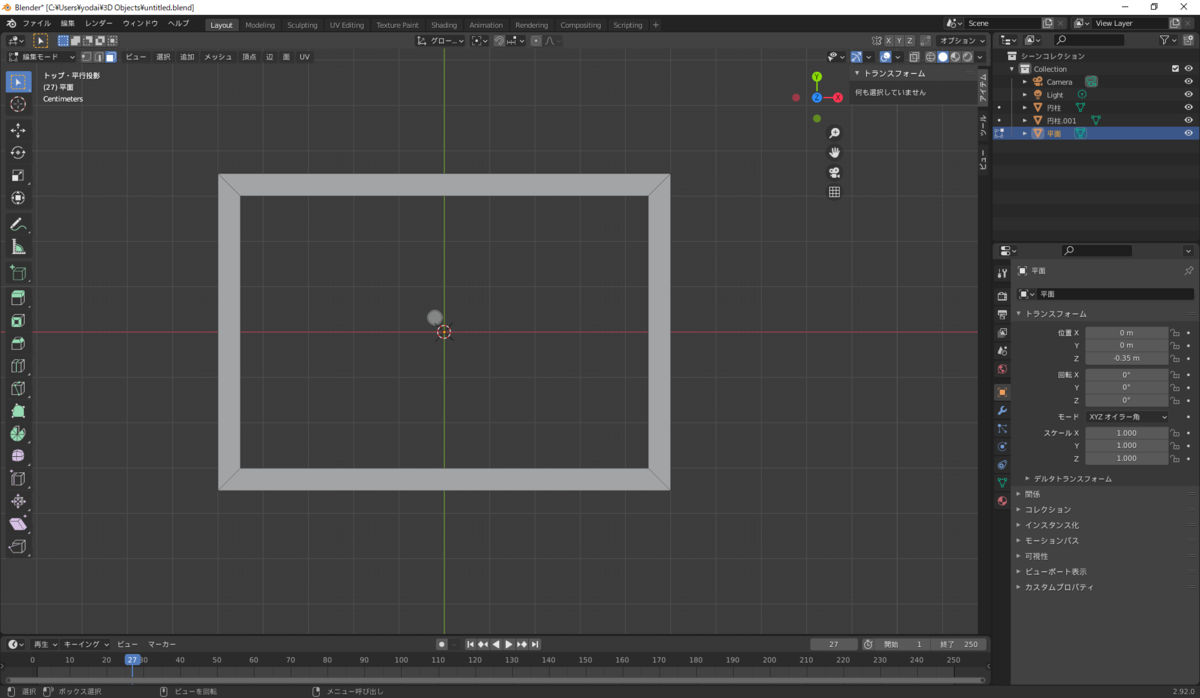Image resolution: width=1200 pixels, height=698 pixels.
Task: Activate the Transform tool
Action: click(18, 198)
